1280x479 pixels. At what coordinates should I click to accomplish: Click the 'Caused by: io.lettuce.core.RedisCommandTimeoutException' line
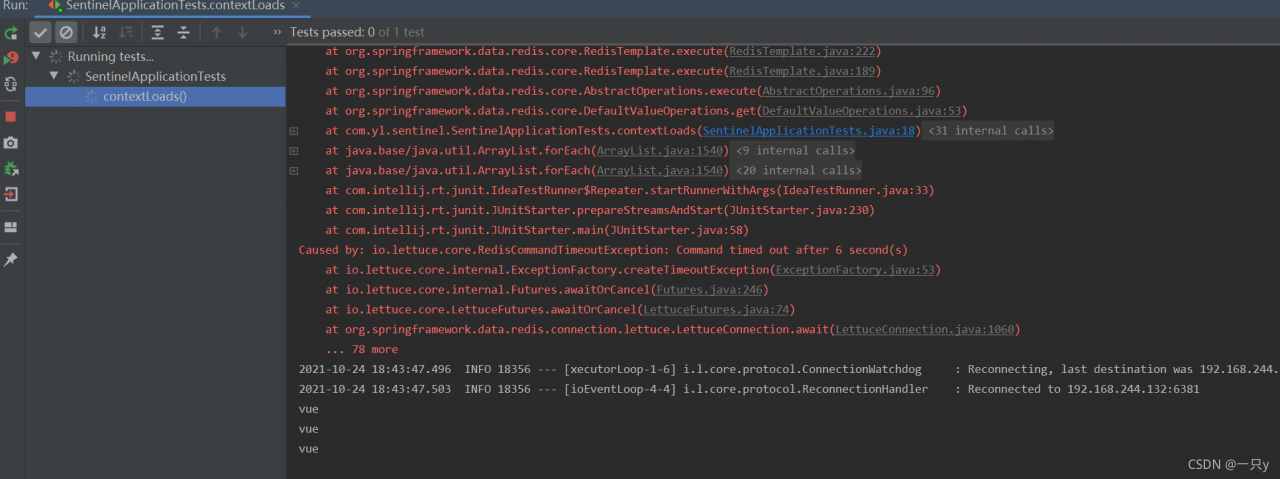[603, 250]
